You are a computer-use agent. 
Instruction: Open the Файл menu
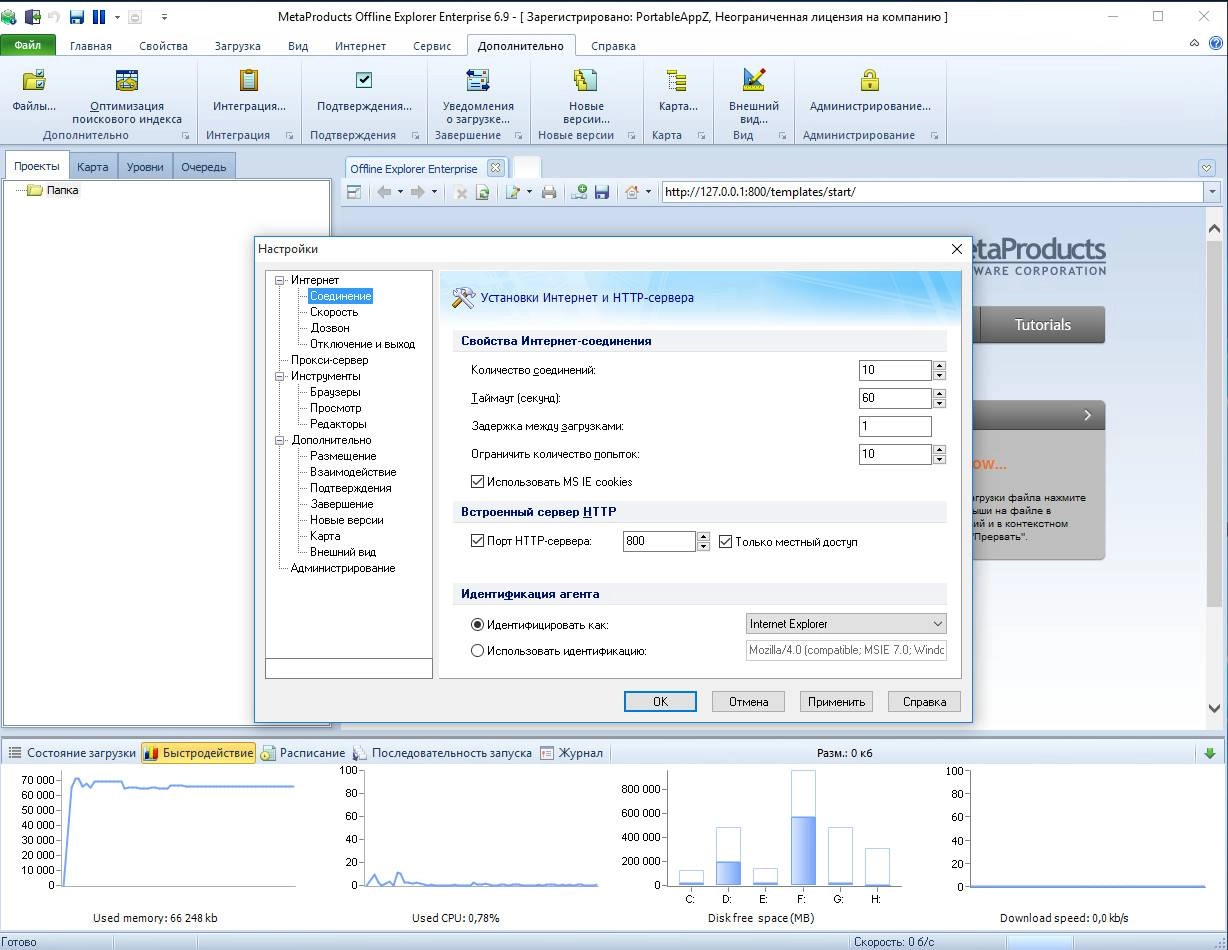pyautogui.click(x=28, y=46)
